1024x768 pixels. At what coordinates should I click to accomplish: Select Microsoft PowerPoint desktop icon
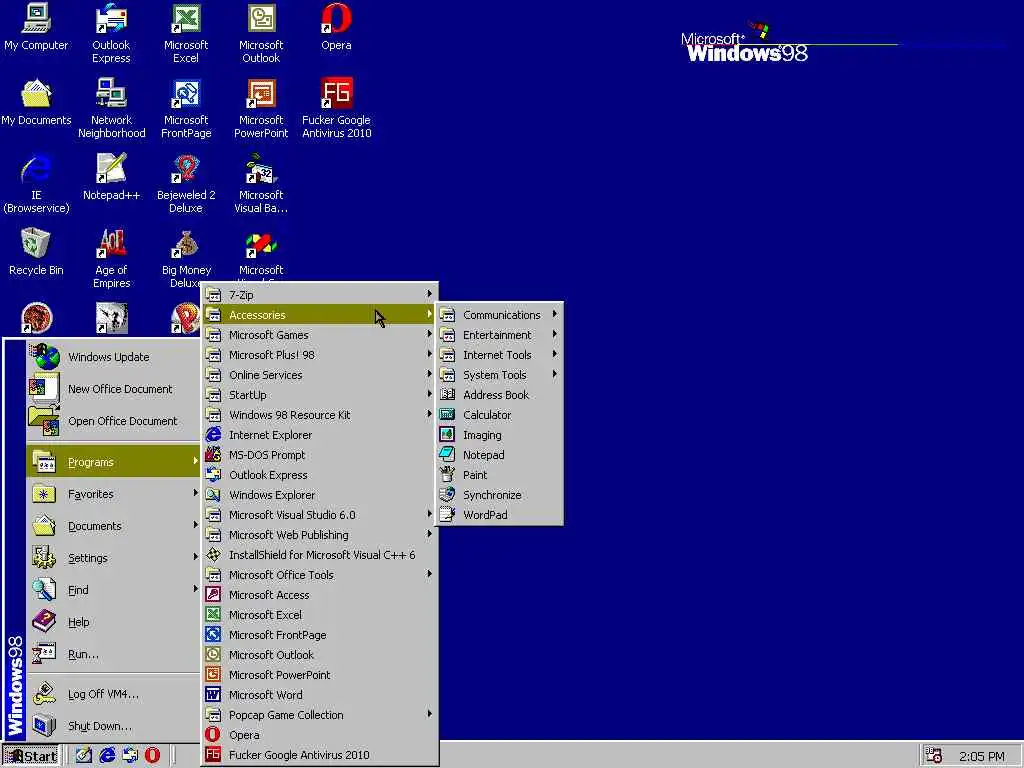tap(261, 108)
